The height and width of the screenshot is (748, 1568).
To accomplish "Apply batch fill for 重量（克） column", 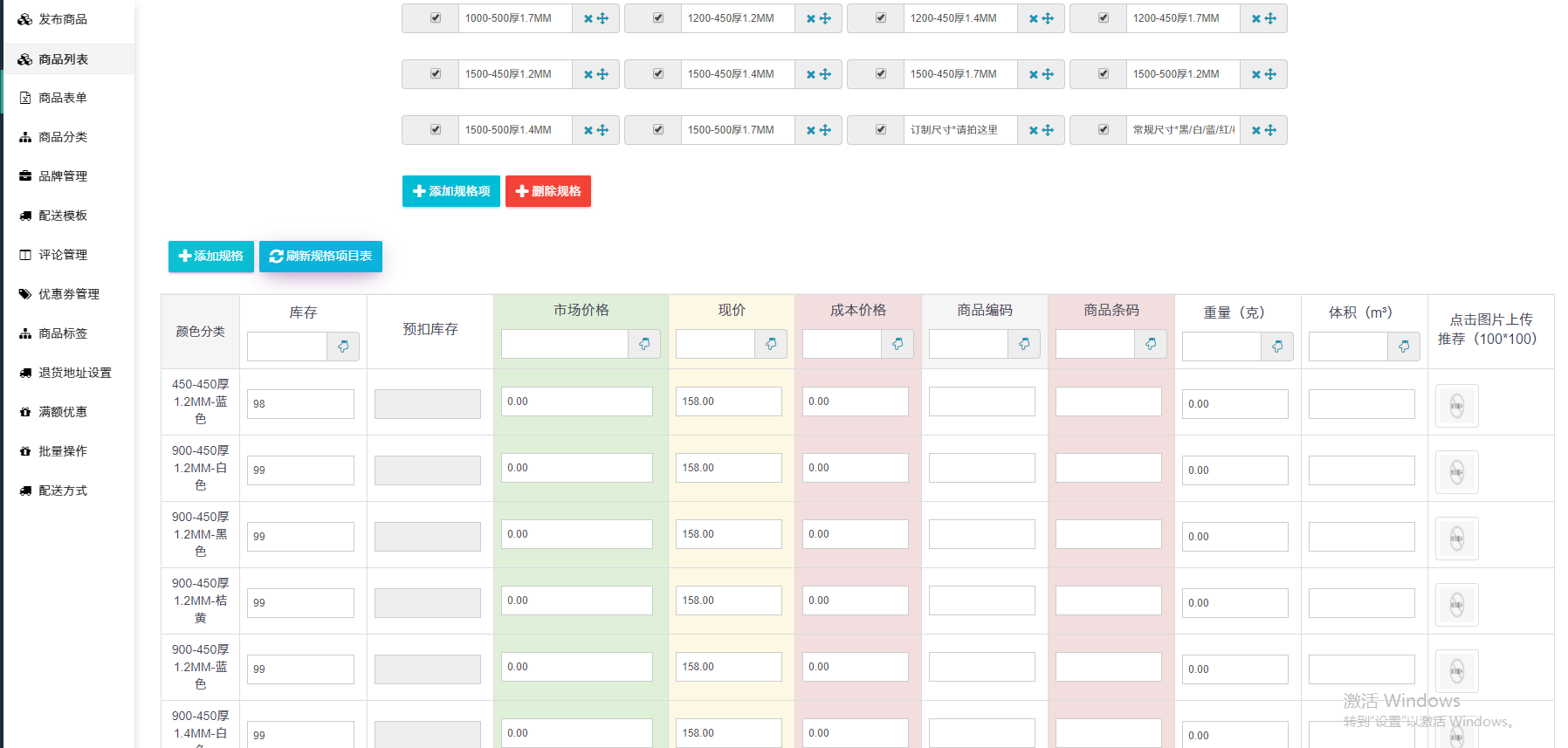I will click(1277, 347).
